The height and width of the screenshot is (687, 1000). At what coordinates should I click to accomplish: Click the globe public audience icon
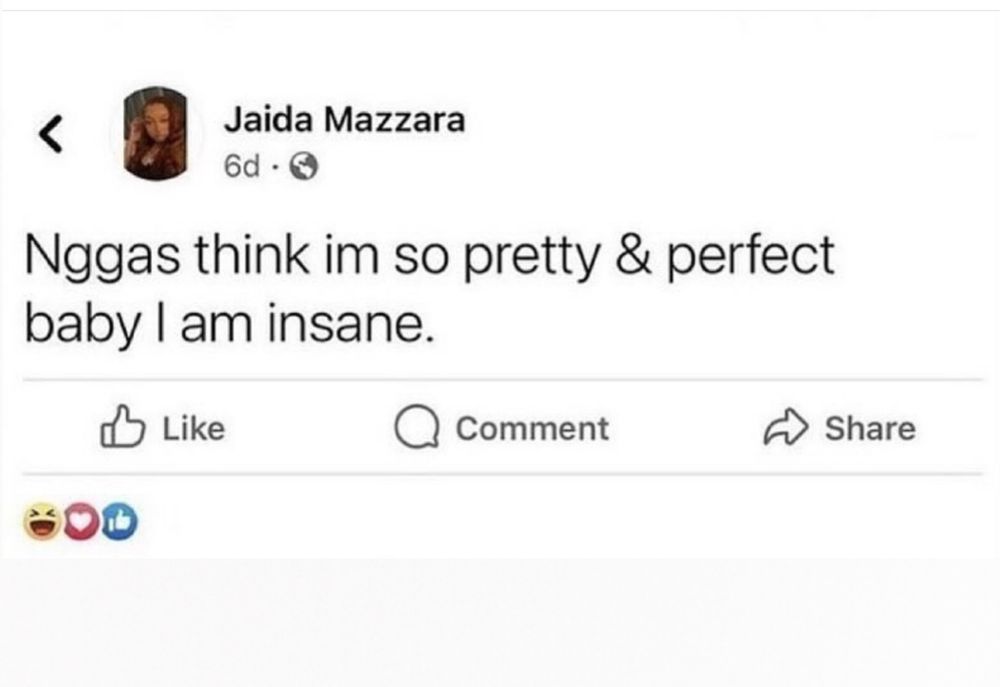tap(304, 167)
